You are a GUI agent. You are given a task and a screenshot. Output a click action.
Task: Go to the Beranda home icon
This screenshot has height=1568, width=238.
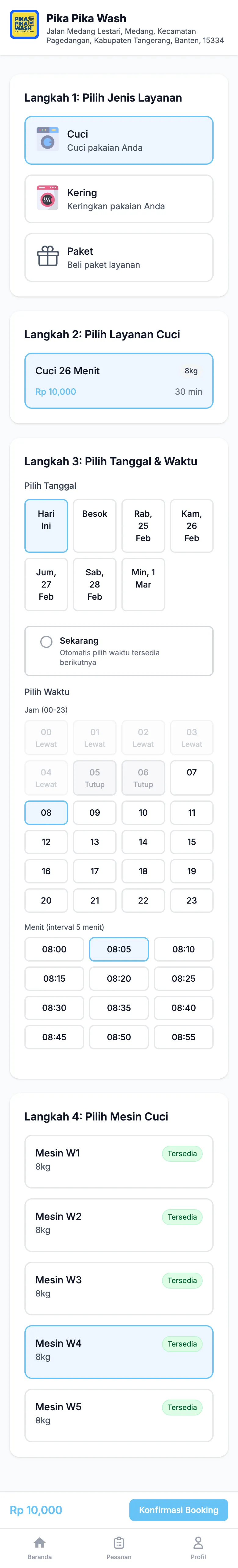pyautogui.click(x=40, y=1542)
